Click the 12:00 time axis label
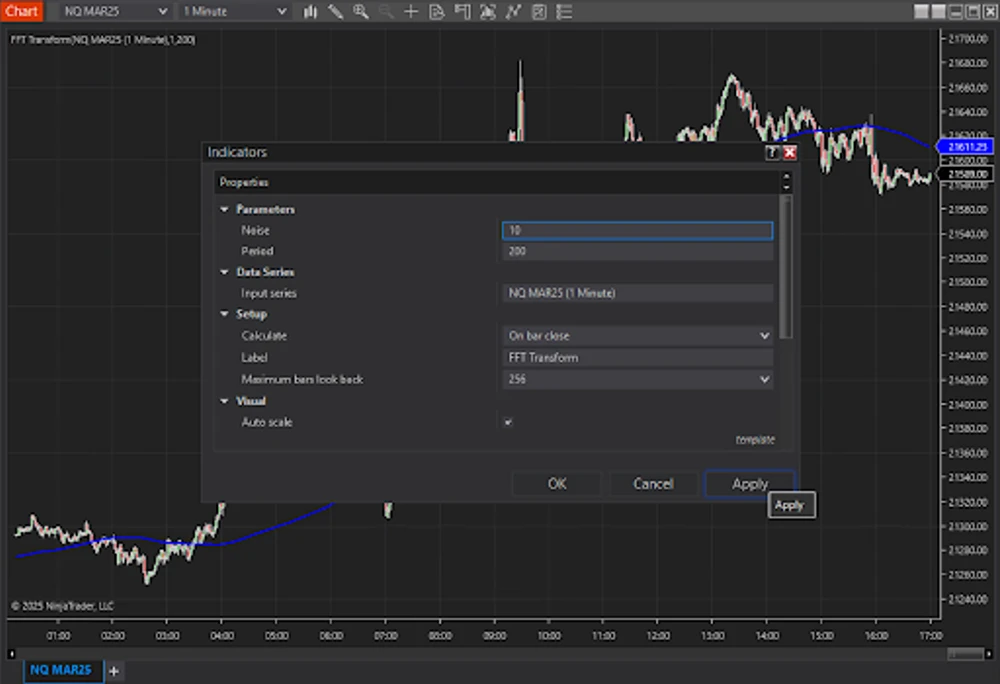Image resolution: width=1000 pixels, height=684 pixels. click(x=658, y=636)
